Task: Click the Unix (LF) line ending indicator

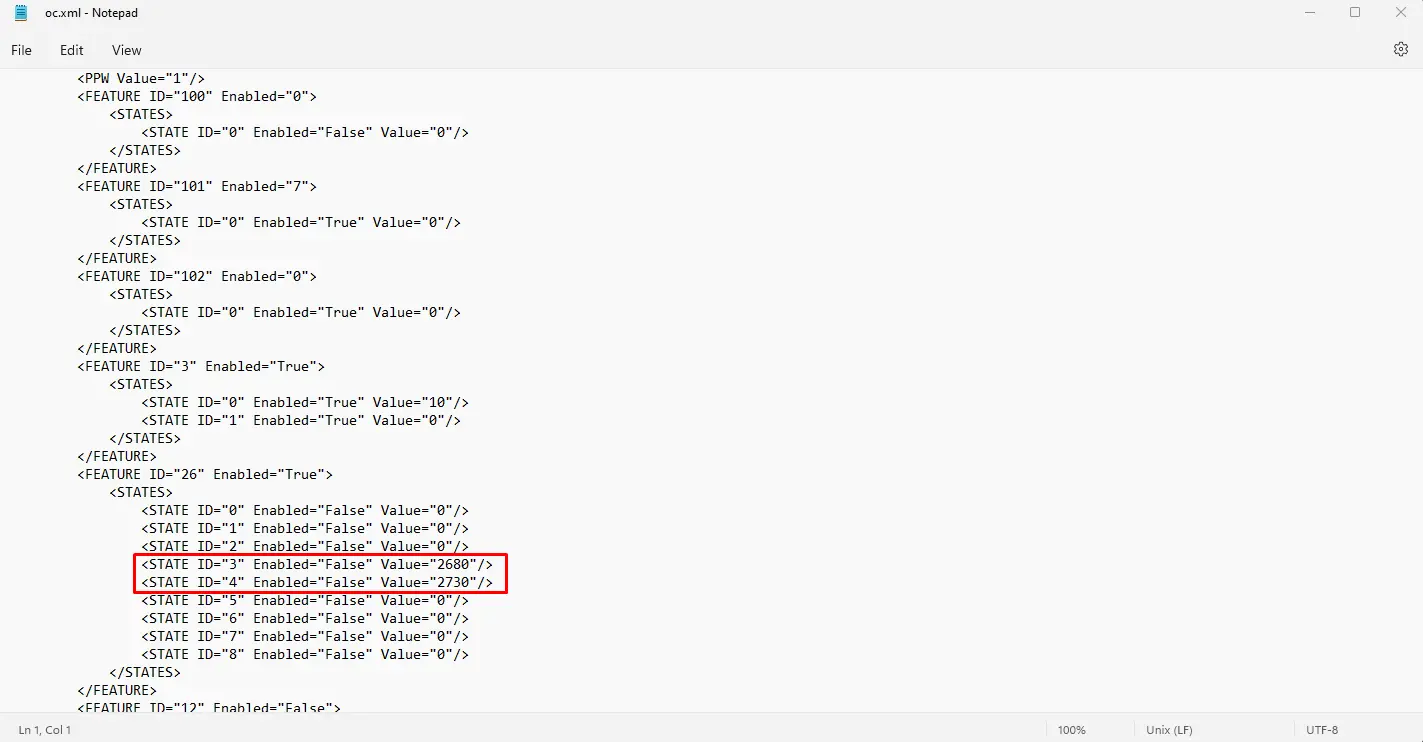Action: (x=1169, y=730)
